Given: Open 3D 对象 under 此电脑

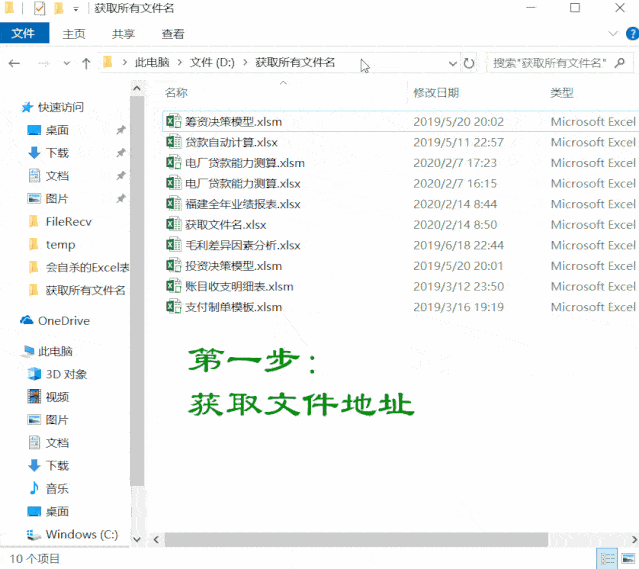Looking at the screenshot, I should tap(66, 374).
